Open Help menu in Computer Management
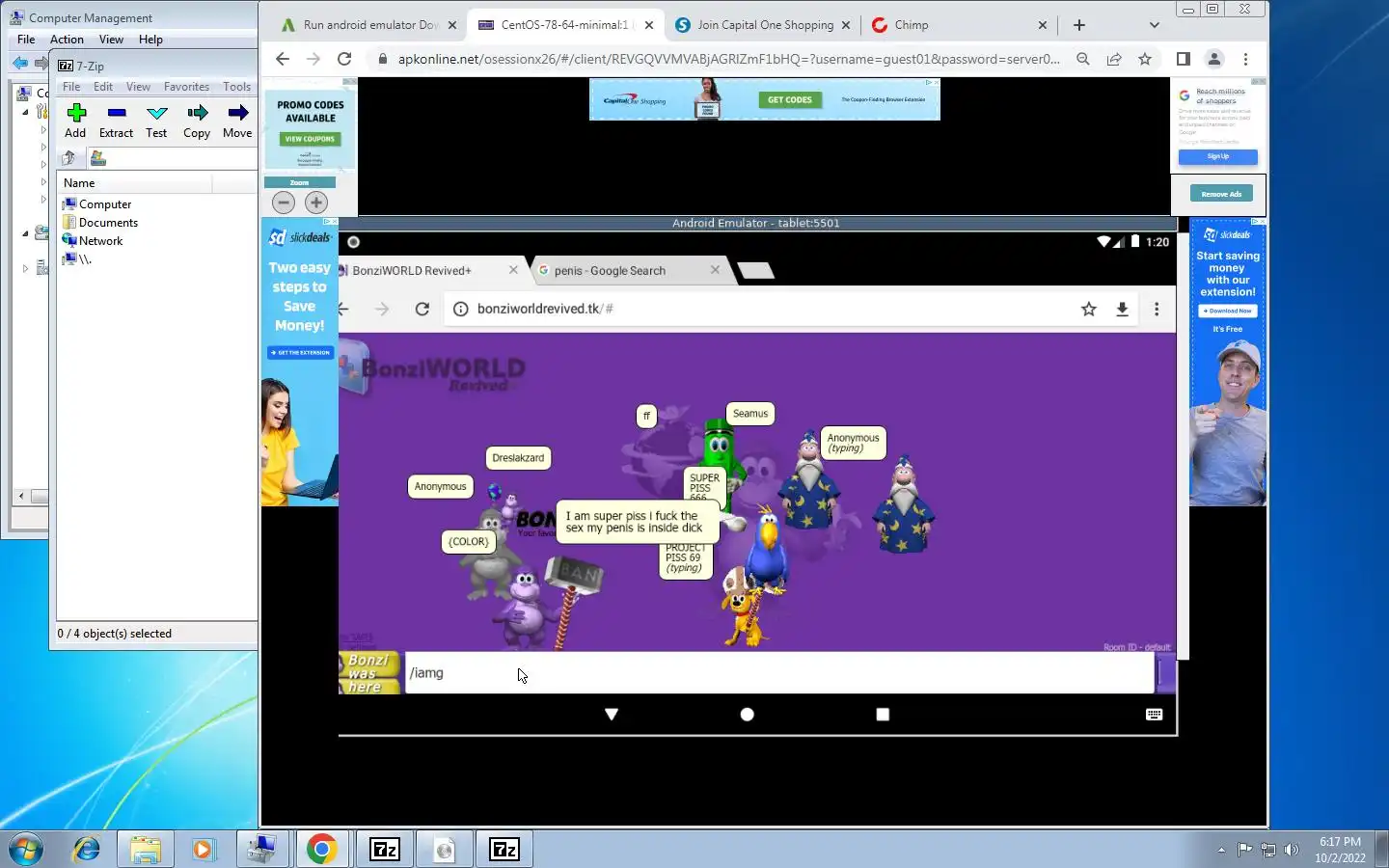 150,40
